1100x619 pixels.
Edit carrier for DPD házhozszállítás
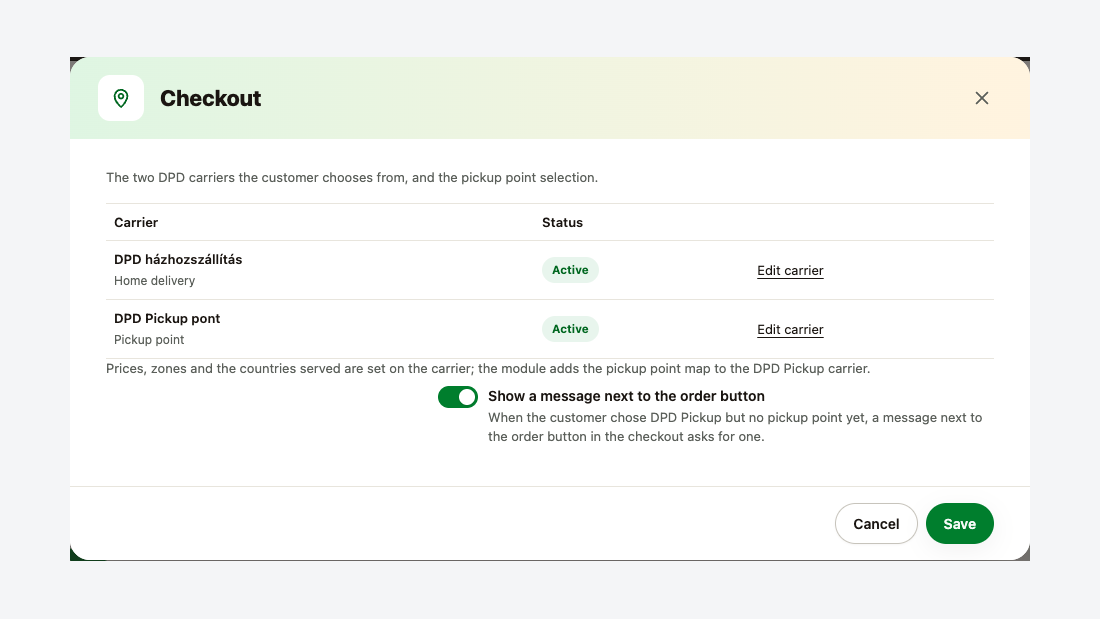pos(790,271)
